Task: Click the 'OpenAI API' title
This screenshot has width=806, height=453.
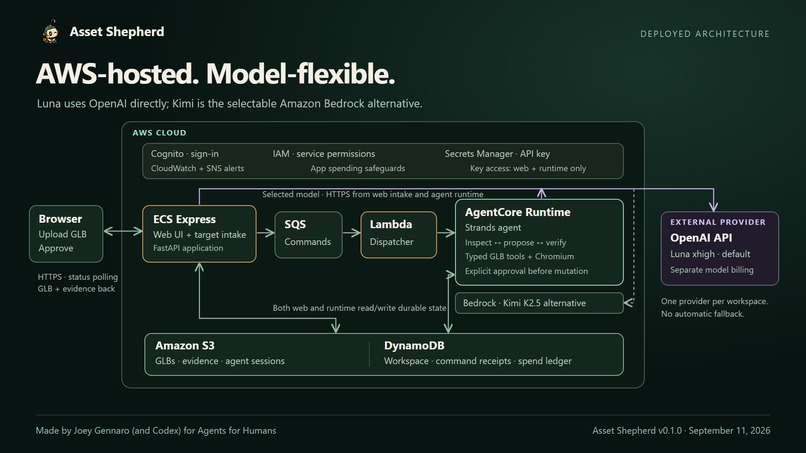Action: point(701,238)
